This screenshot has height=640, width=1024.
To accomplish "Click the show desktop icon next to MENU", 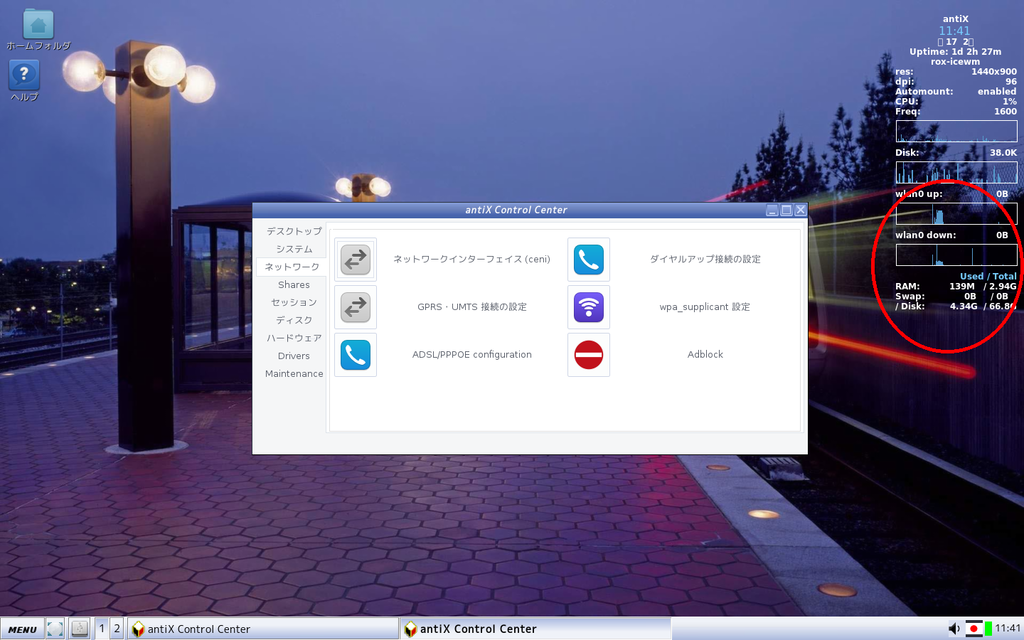I will (x=55, y=629).
